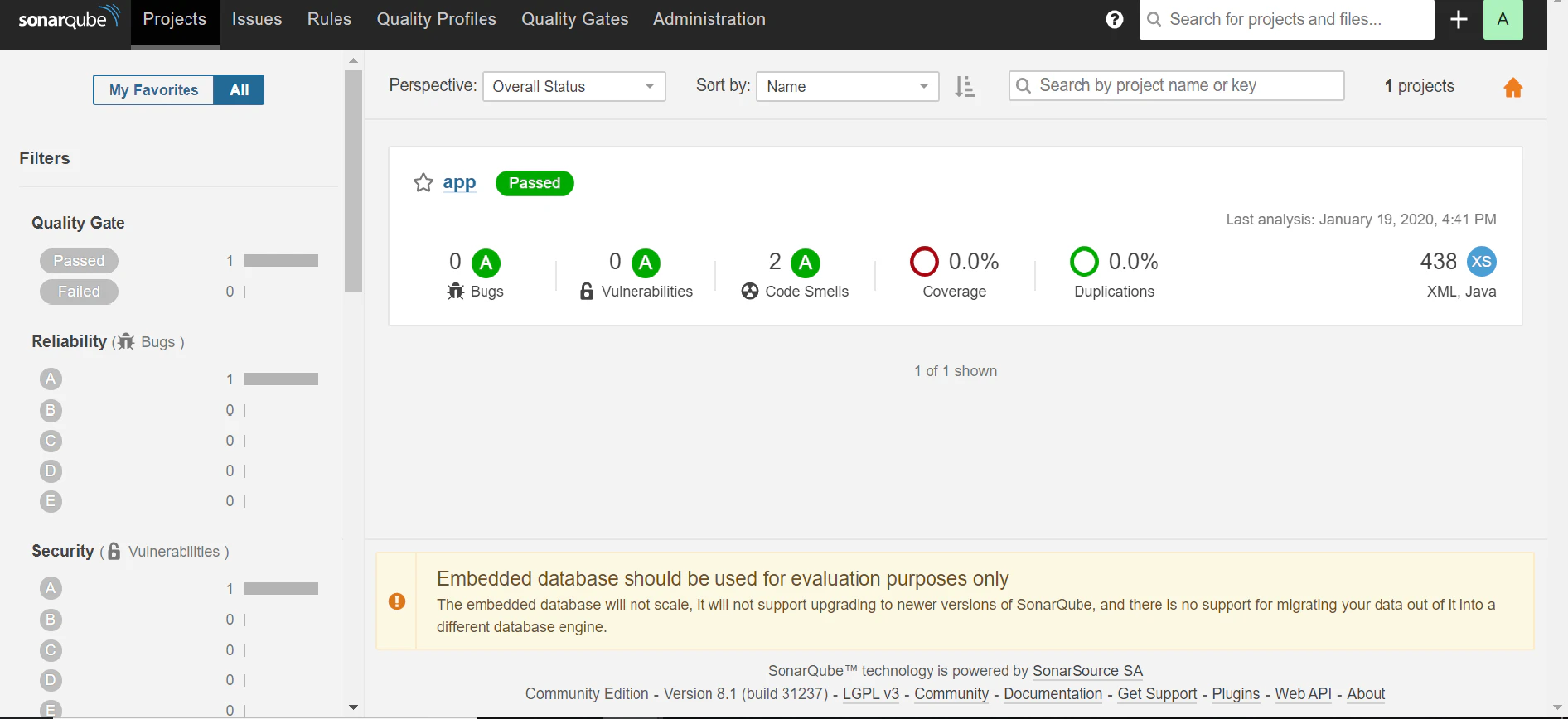The height and width of the screenshot is (719, 1568).
Task: Open the Issues menu
Action: pyautogui.click(x=257, y=19)
